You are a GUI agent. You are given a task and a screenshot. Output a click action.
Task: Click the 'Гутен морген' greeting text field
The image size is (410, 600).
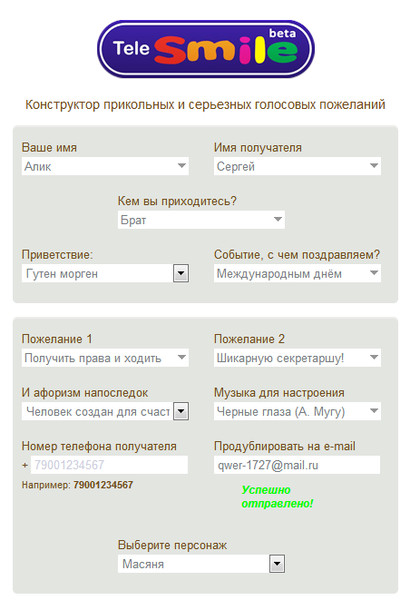(x=98, y=273)
